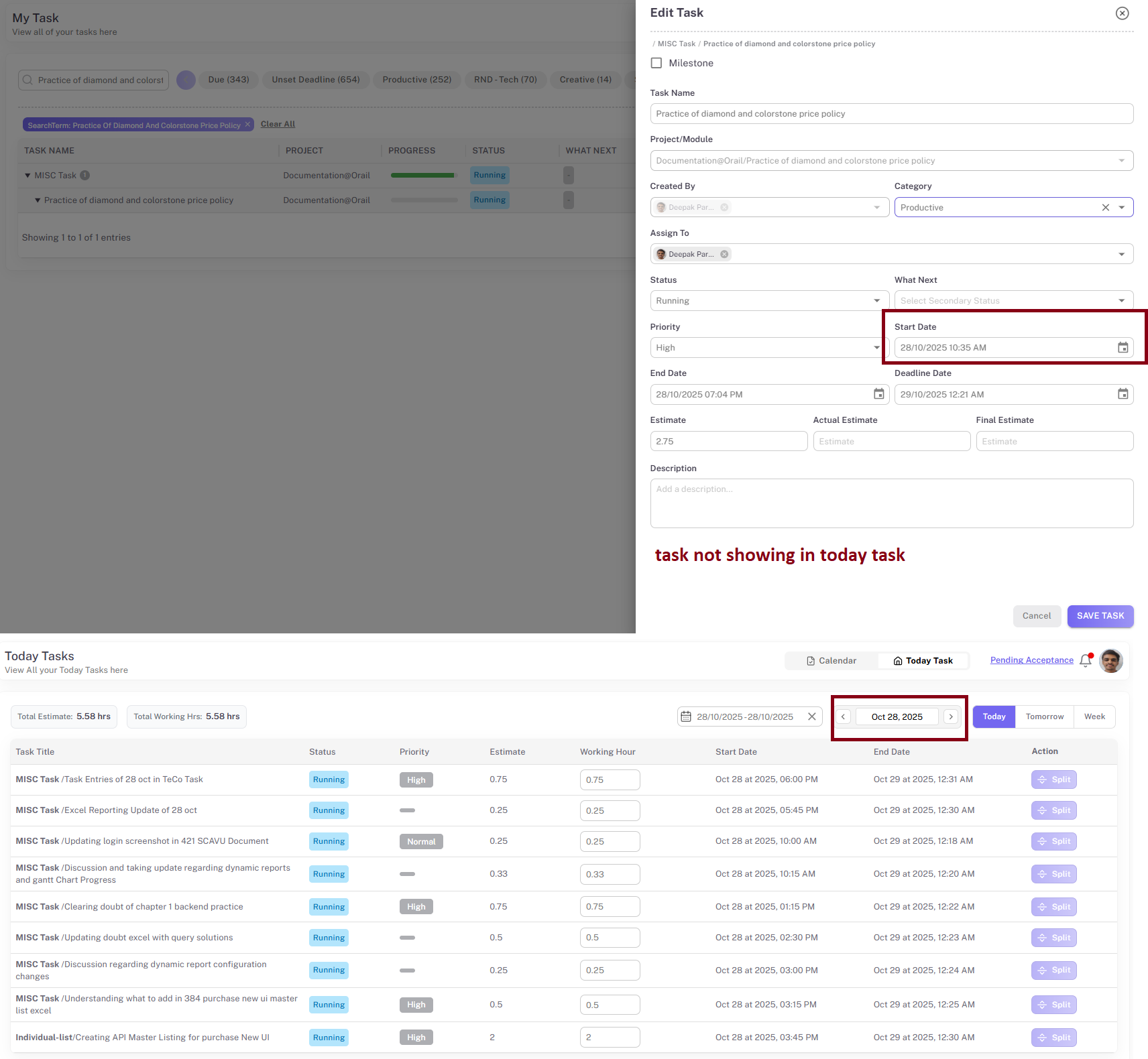Collapse the MISC Task tree row
This screenshot has width=1148, height=1059.
27,176
